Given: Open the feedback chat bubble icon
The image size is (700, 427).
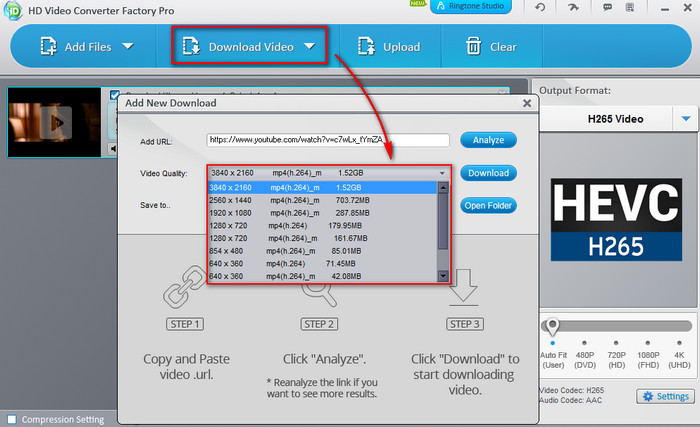Looking at the screenshot, I should tap(608, 7).
